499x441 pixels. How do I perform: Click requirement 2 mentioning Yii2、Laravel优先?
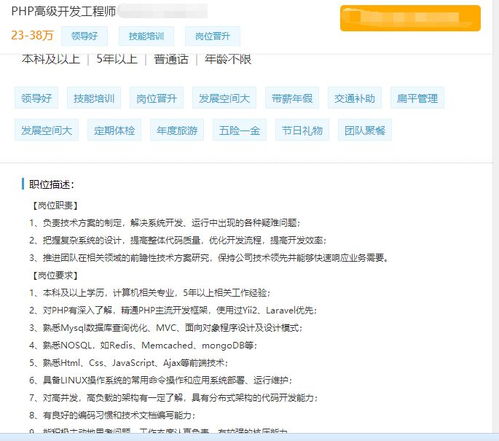173,310
